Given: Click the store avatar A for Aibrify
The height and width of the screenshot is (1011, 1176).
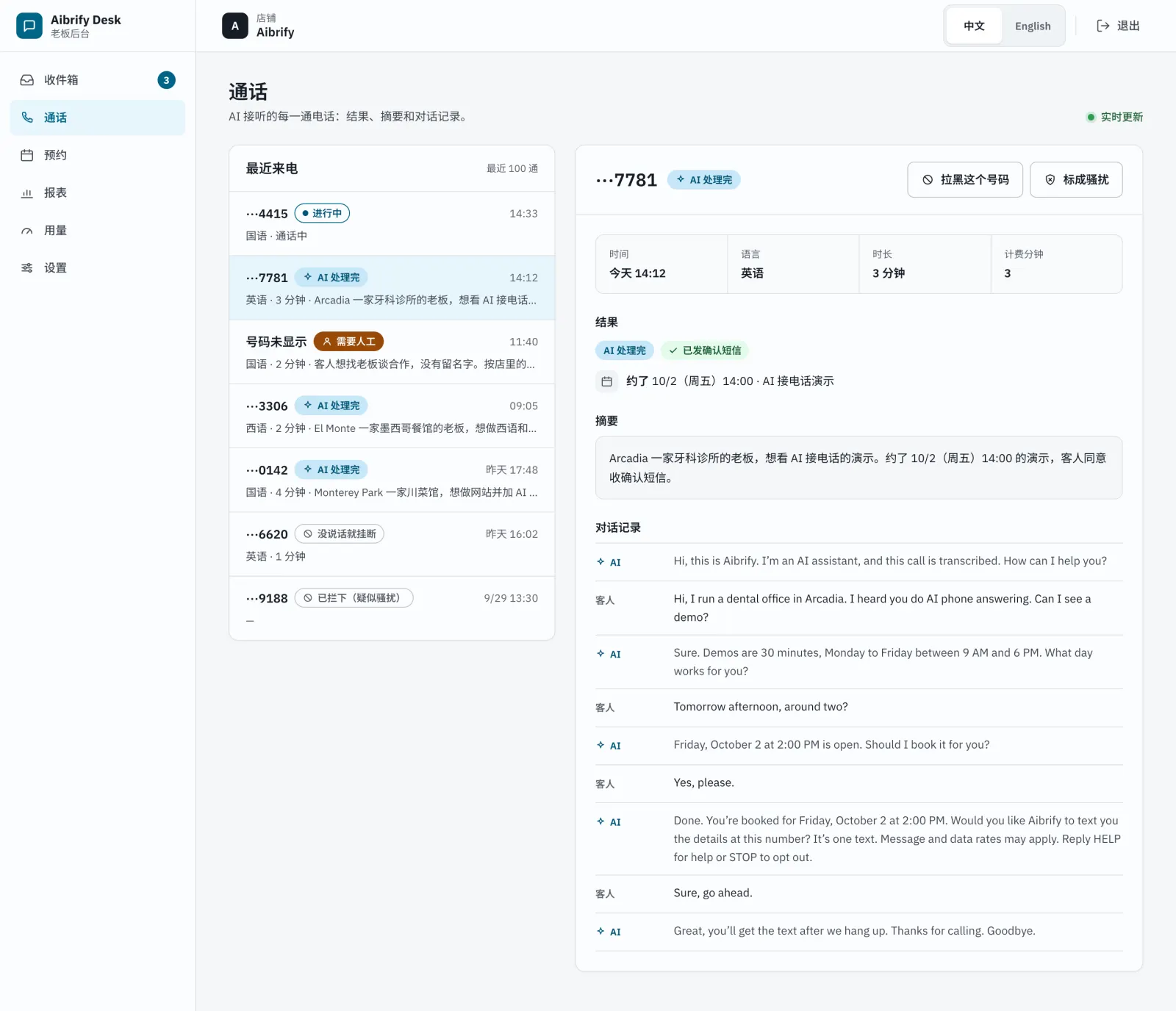Looking at the screenshot, I should tap(235, 26).
